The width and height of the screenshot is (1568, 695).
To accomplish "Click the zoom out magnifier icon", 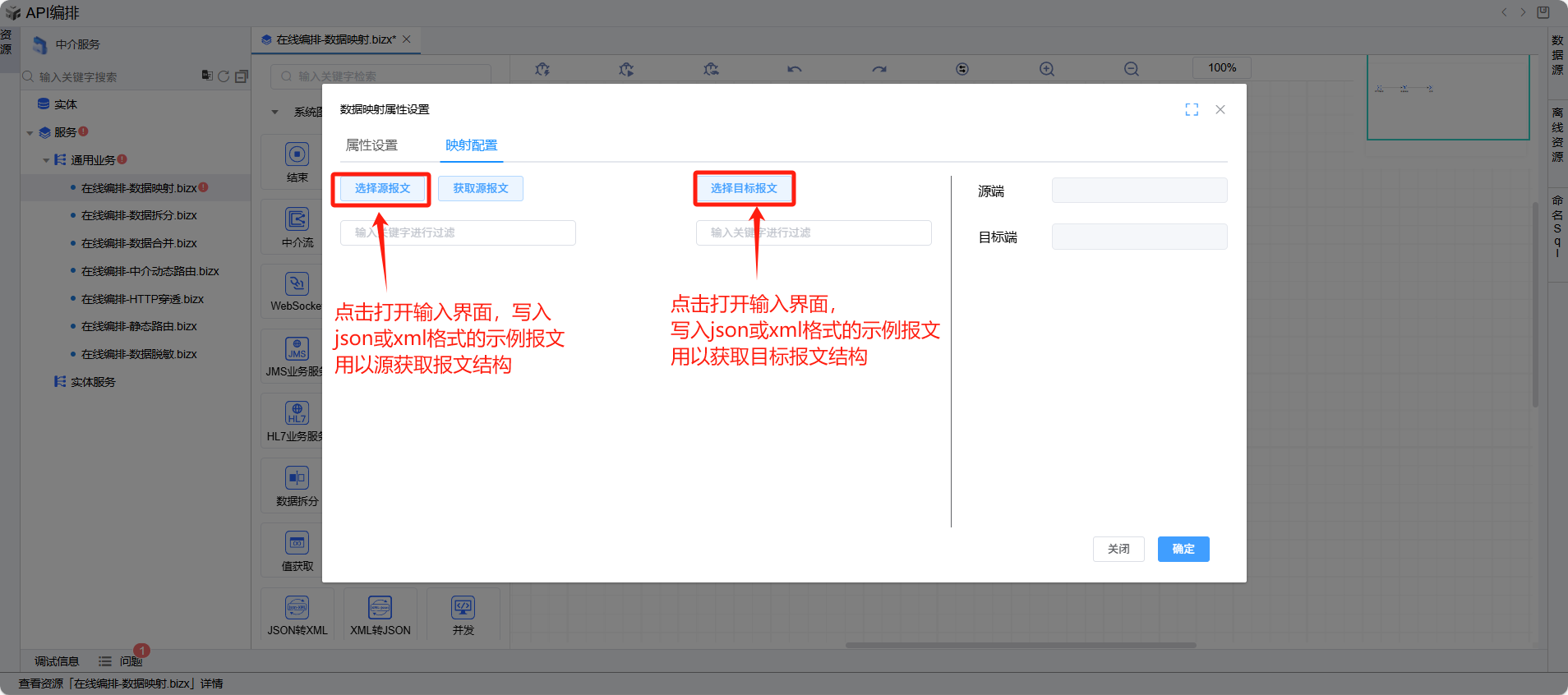I will click(1131, 69).
